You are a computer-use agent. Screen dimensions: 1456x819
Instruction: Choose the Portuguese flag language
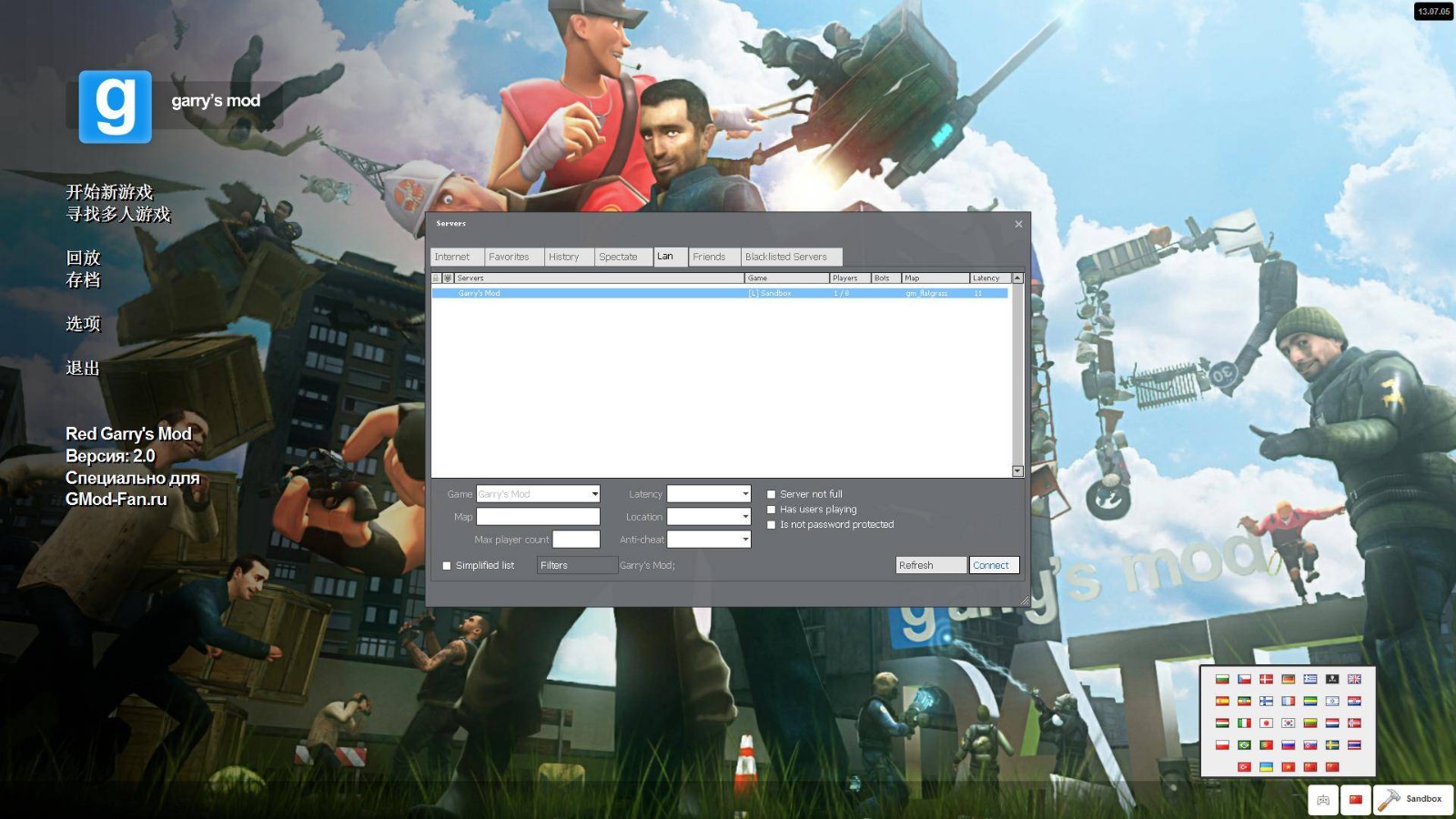pyautogui.click(x=1267, y=745)
